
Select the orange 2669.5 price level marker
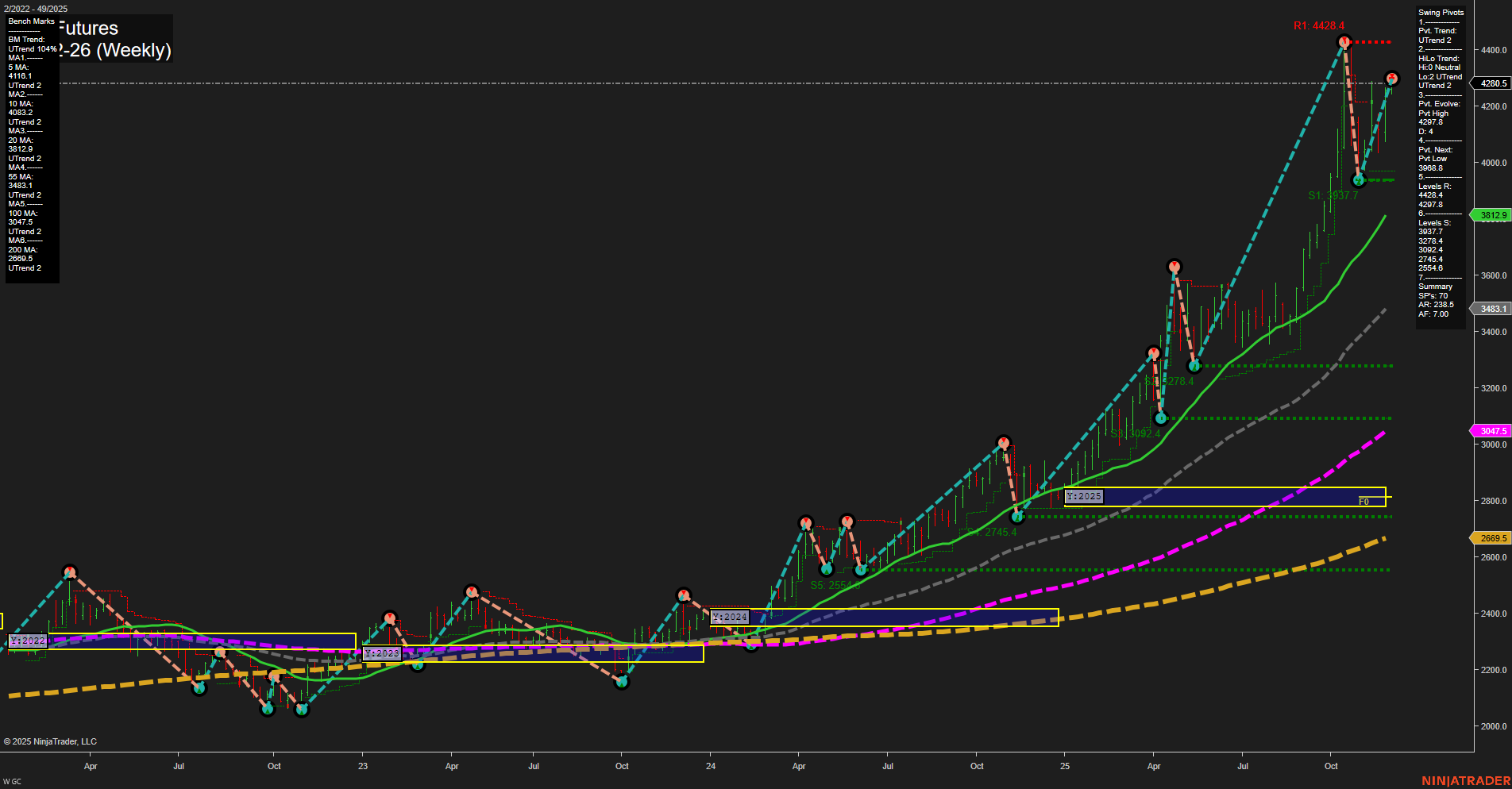tap(1491, 537)
